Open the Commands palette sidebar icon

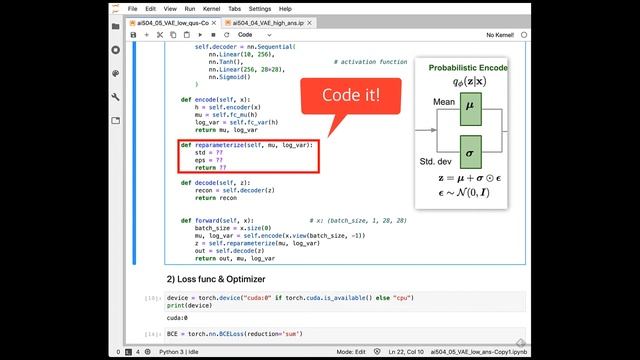click(116, 73)
